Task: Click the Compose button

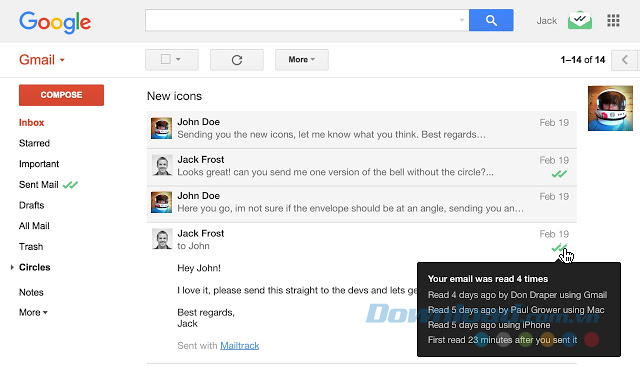Action: [61, 95]
